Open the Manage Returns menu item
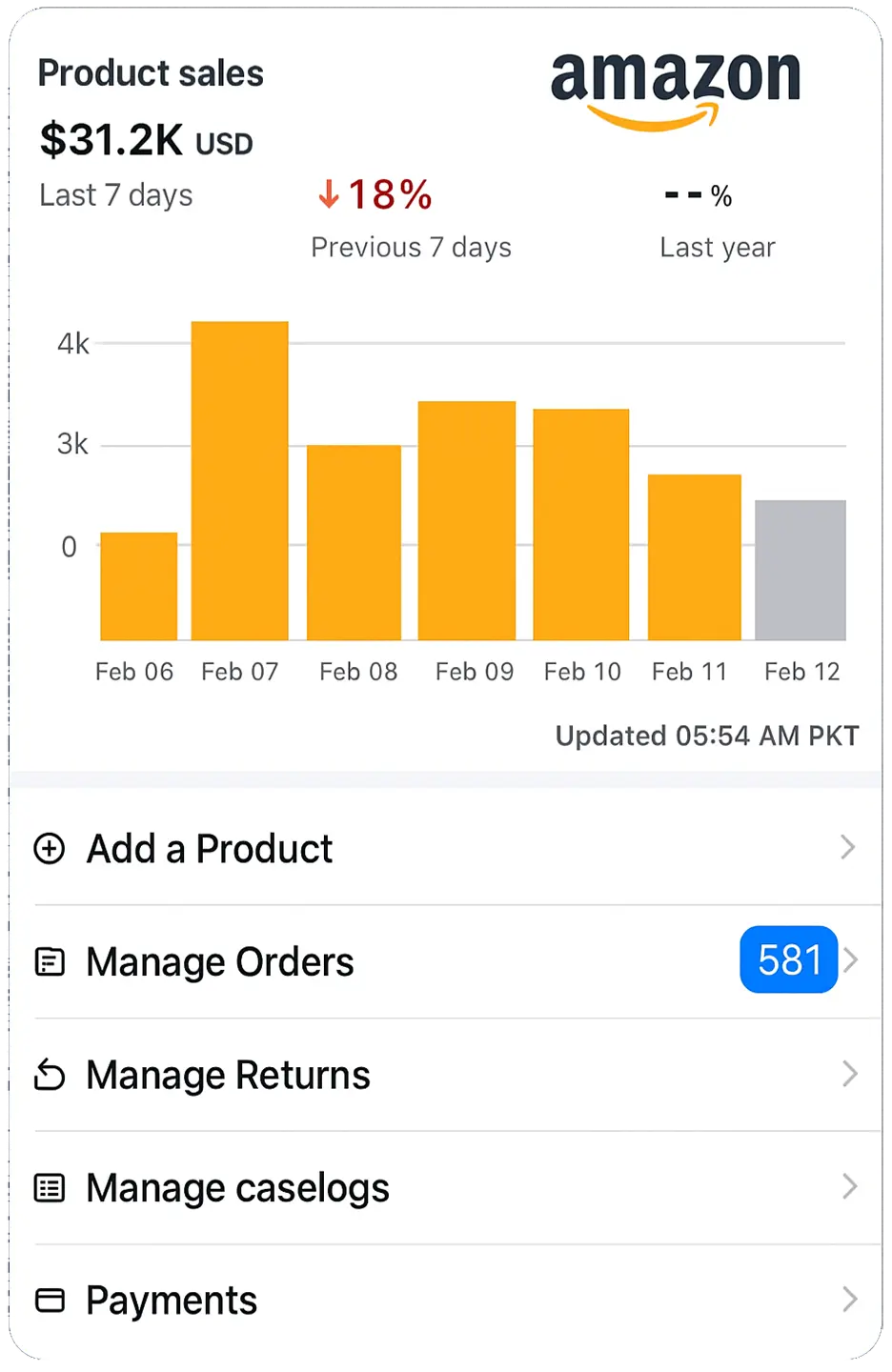892x1372 pixels. pos(229,1075)
